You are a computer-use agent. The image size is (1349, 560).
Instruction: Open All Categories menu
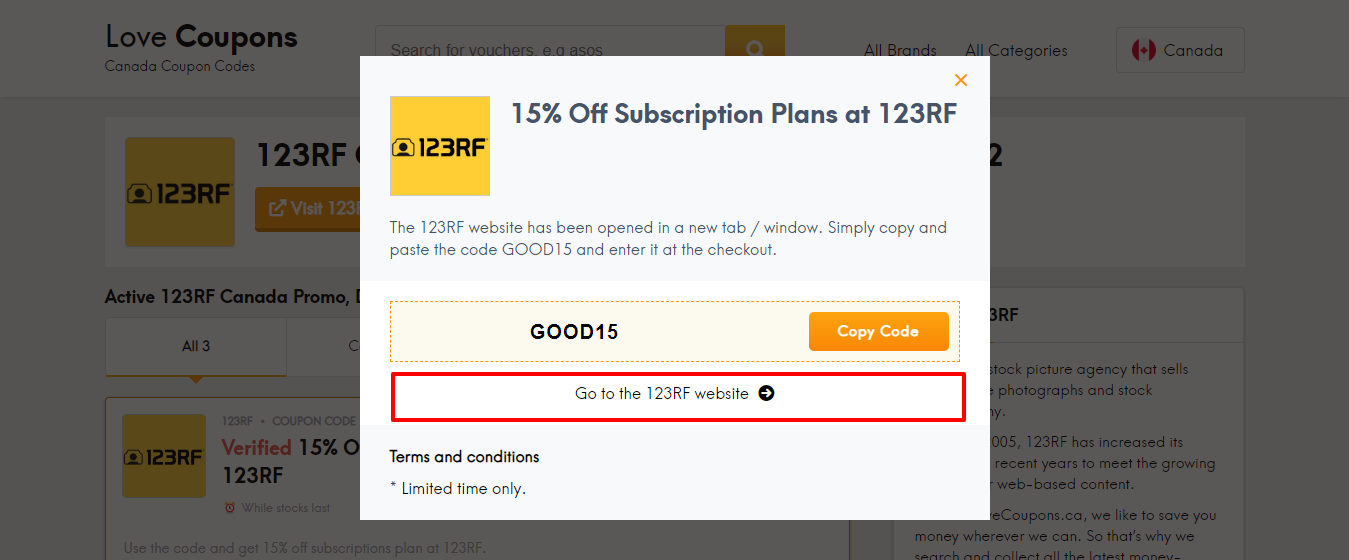(1016, 50)
